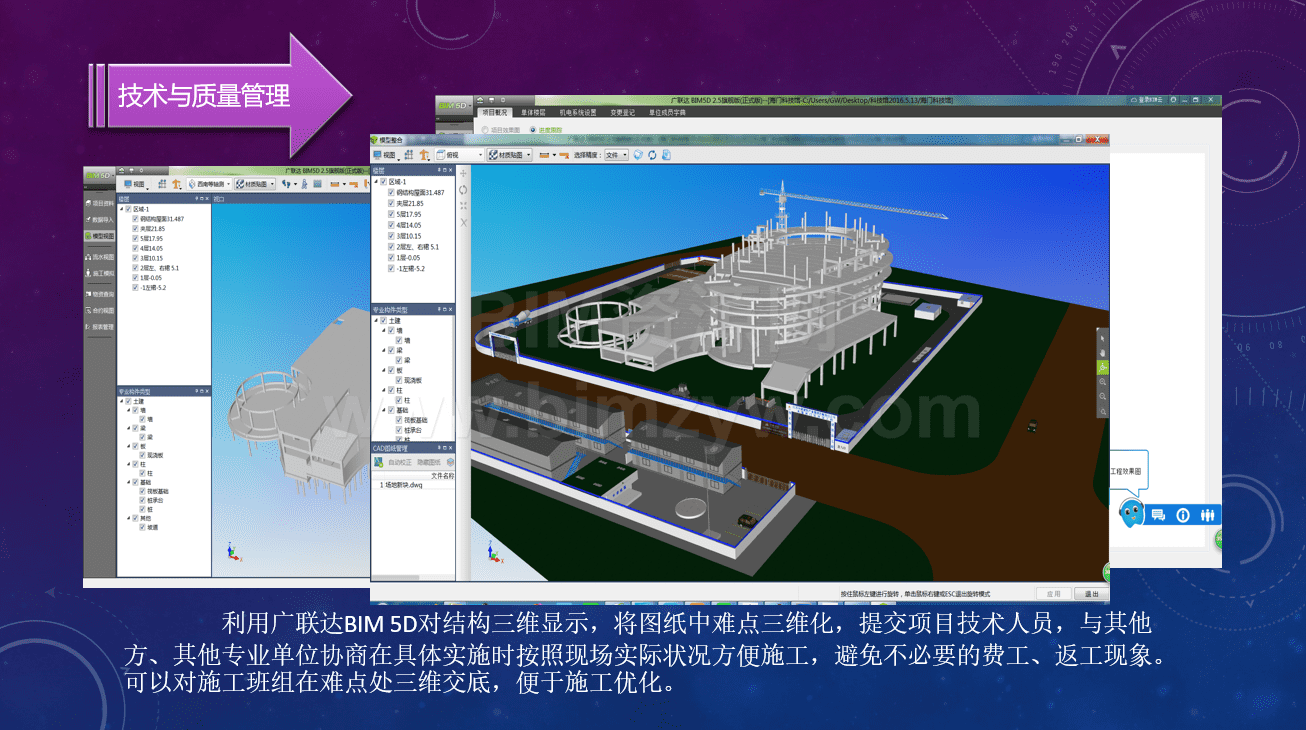Click the info circle icon in floating widget
Screen dimensions: 1306x730
pyautogui.click(x=1183, y=515)
